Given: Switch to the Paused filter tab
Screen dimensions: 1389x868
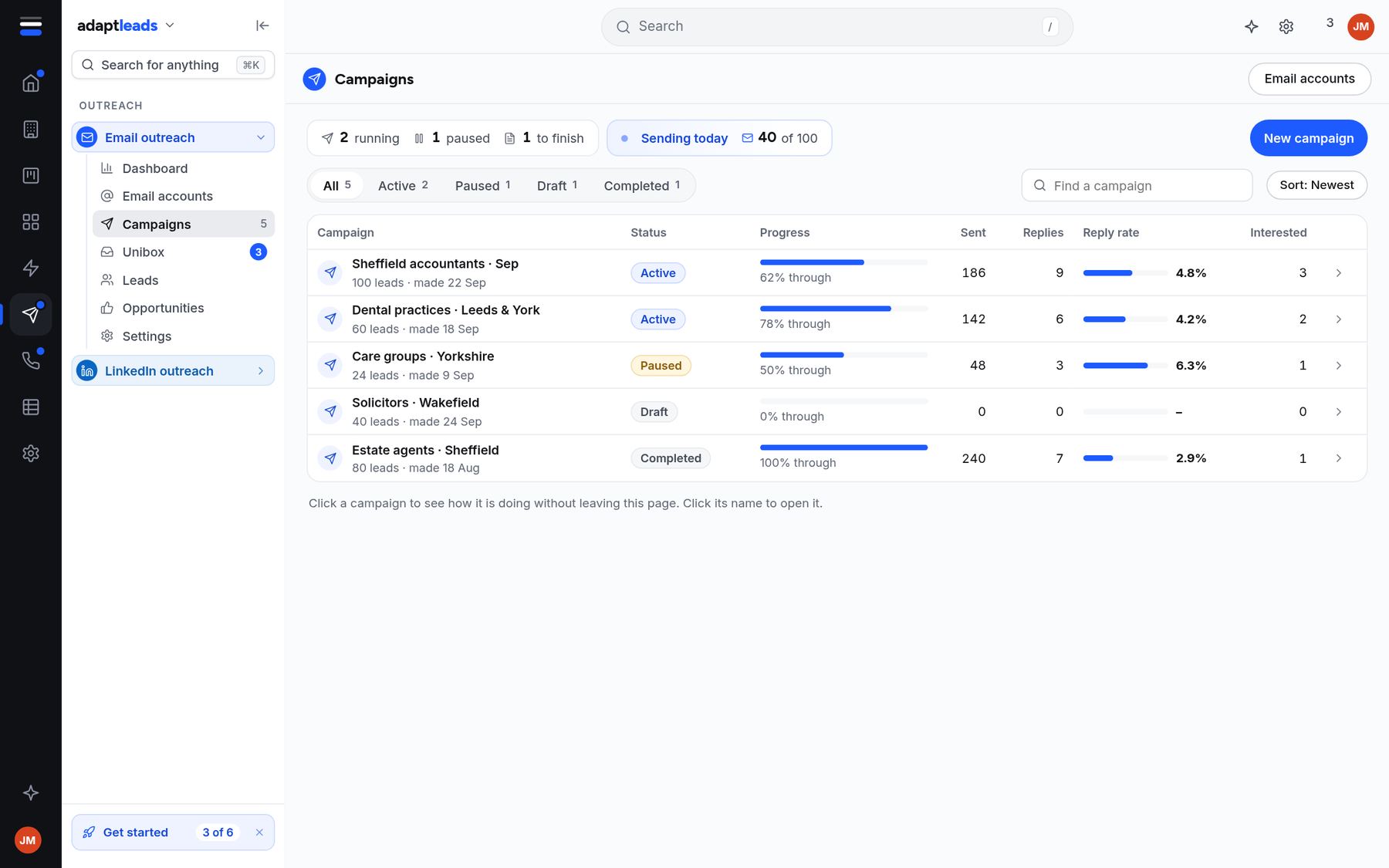Looking at the screenshot, I should pos(482,185).
